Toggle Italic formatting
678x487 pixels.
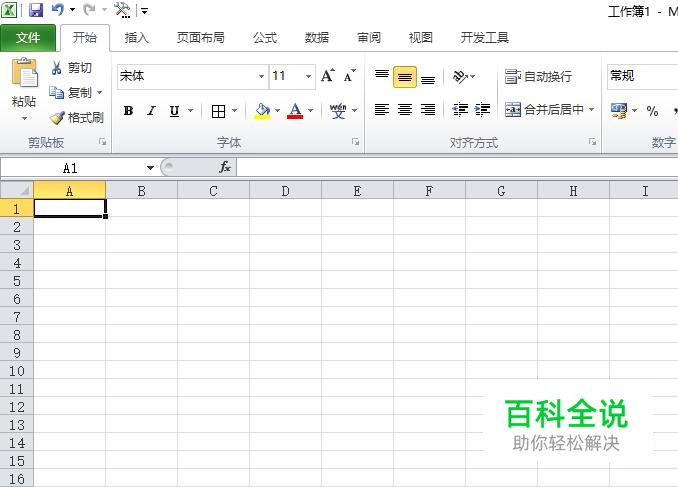(x=151, y=111)
